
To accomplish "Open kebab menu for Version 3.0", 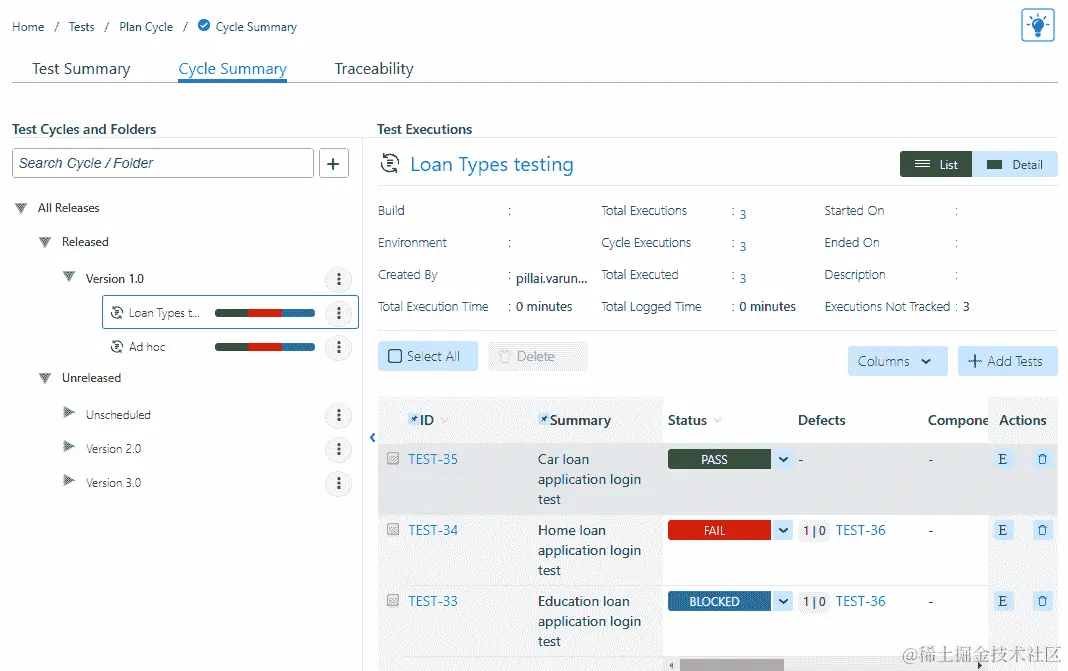I will [339, 484].
